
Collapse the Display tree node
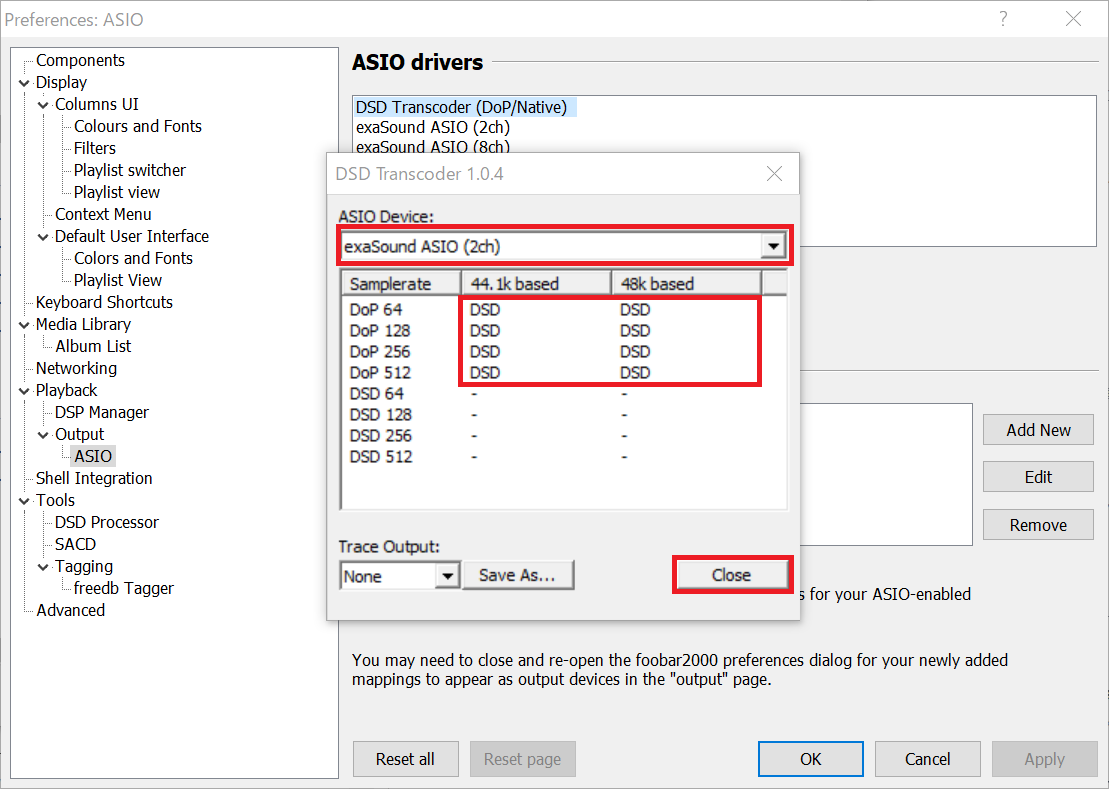coord(24,83)
